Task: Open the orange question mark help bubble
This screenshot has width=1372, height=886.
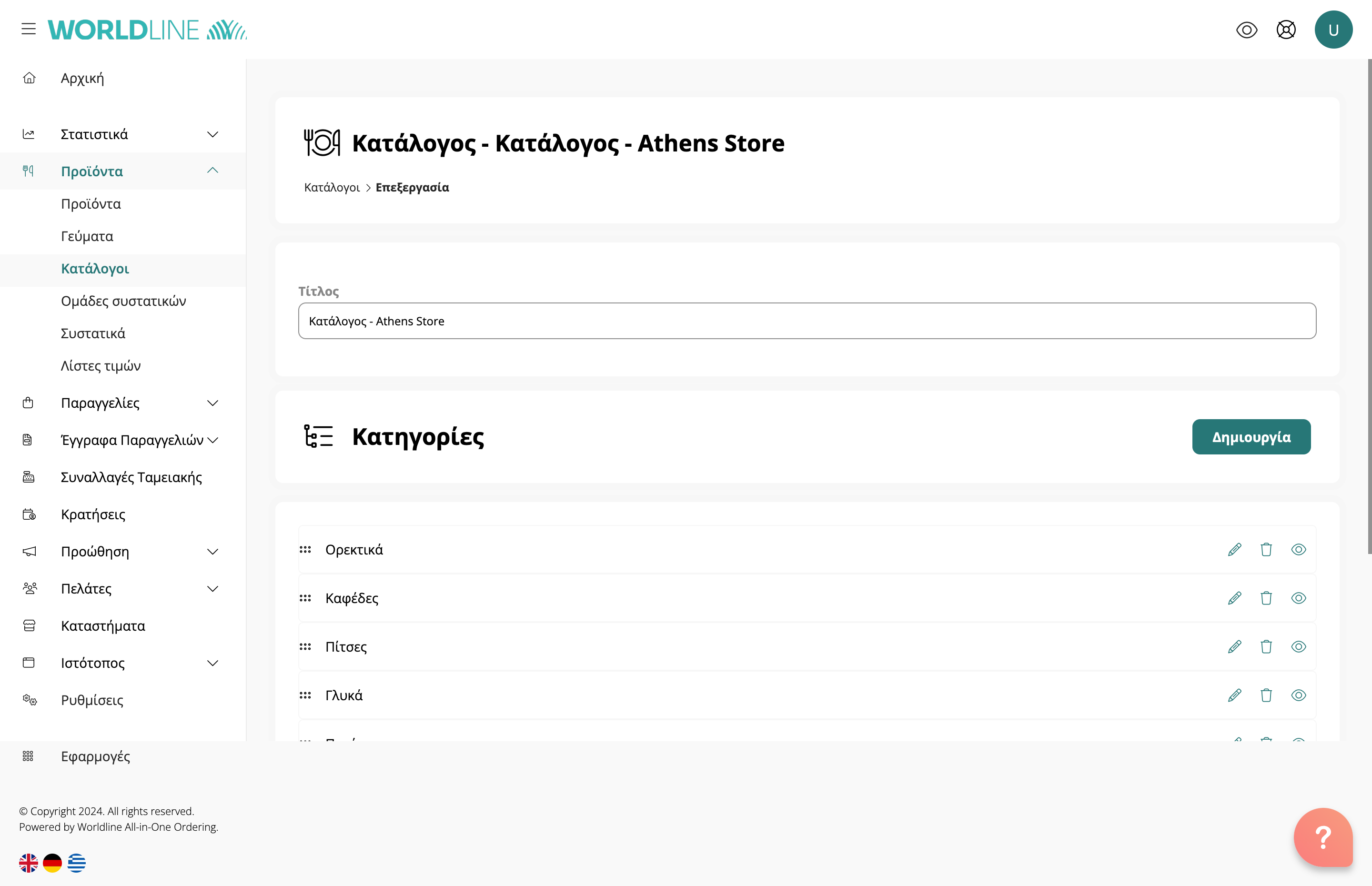Action: coord(1322,837)
